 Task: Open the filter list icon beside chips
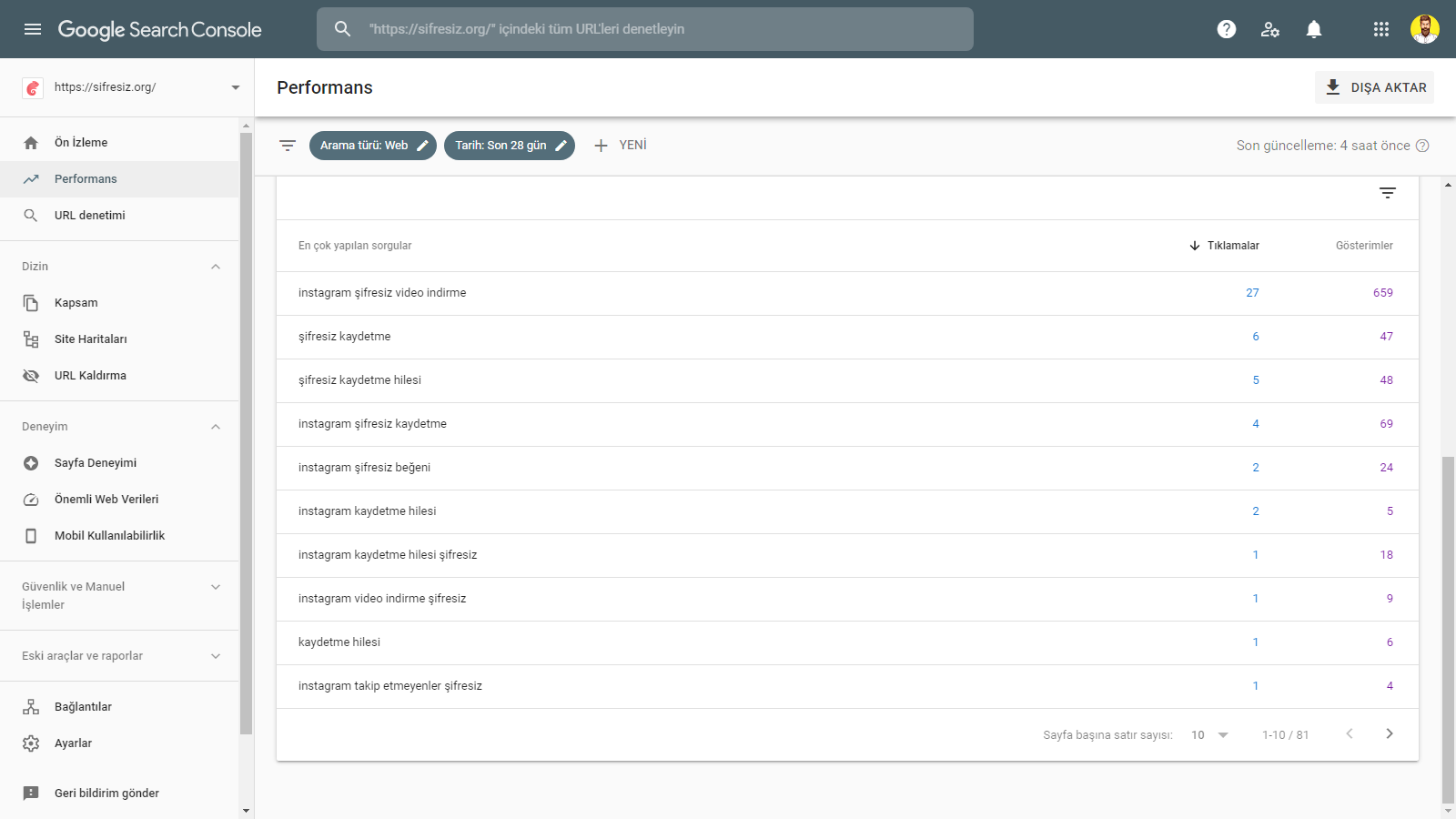pos(288,146)
